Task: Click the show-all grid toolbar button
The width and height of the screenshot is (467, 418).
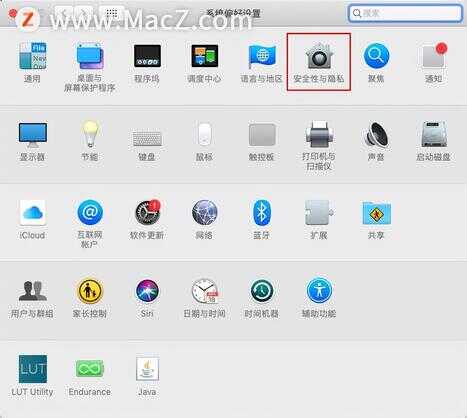Action: point(111,14)
